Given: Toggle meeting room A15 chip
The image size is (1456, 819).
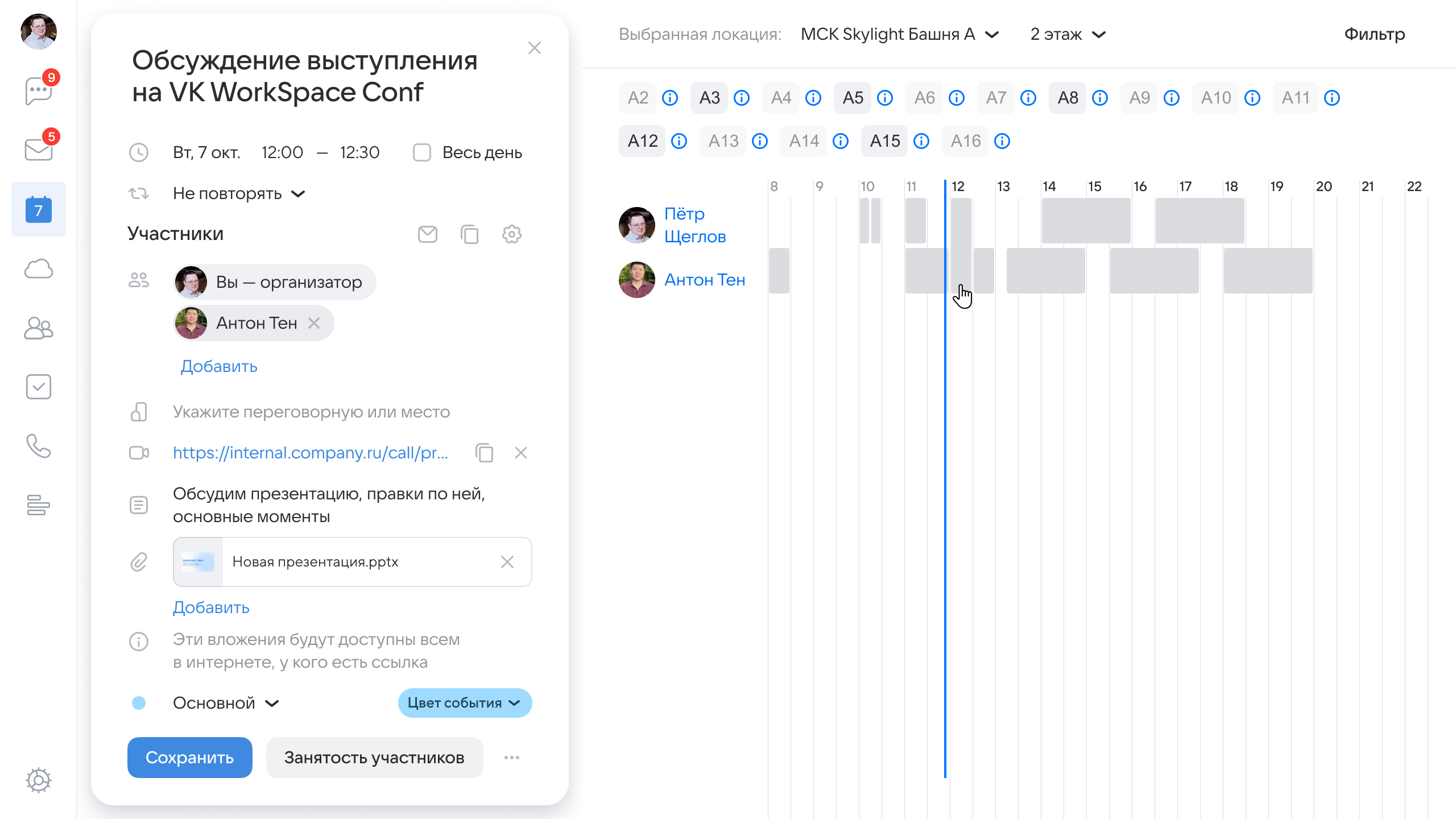Looking at the screenshot, I should coord(884,141).
